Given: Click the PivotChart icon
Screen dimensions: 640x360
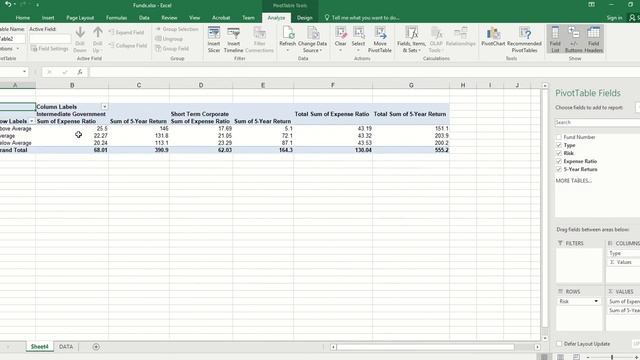Looking at the screenshot, I should tap(493, 33).
